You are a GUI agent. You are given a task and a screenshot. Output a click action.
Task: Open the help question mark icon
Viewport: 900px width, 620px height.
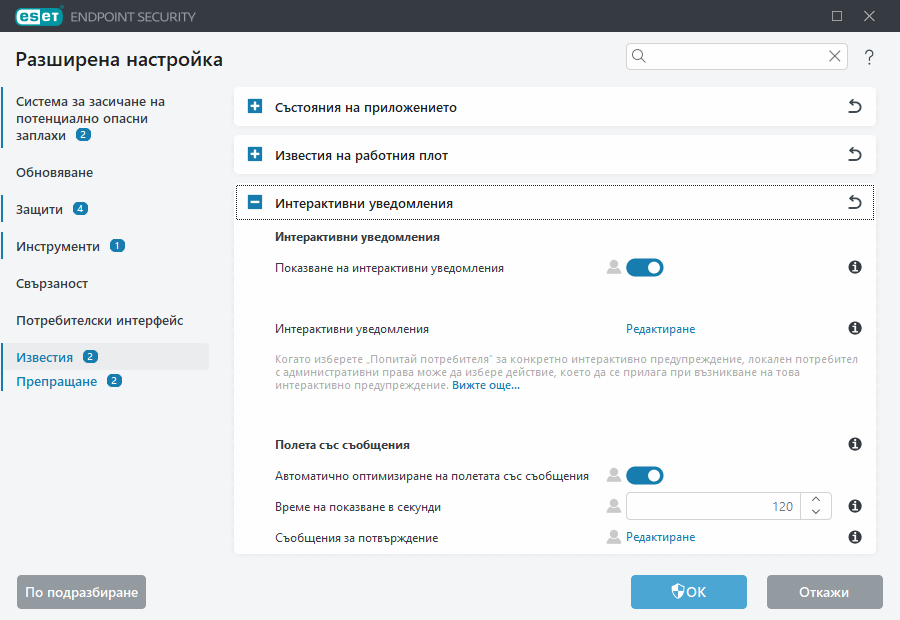click(x=869, y=57)
